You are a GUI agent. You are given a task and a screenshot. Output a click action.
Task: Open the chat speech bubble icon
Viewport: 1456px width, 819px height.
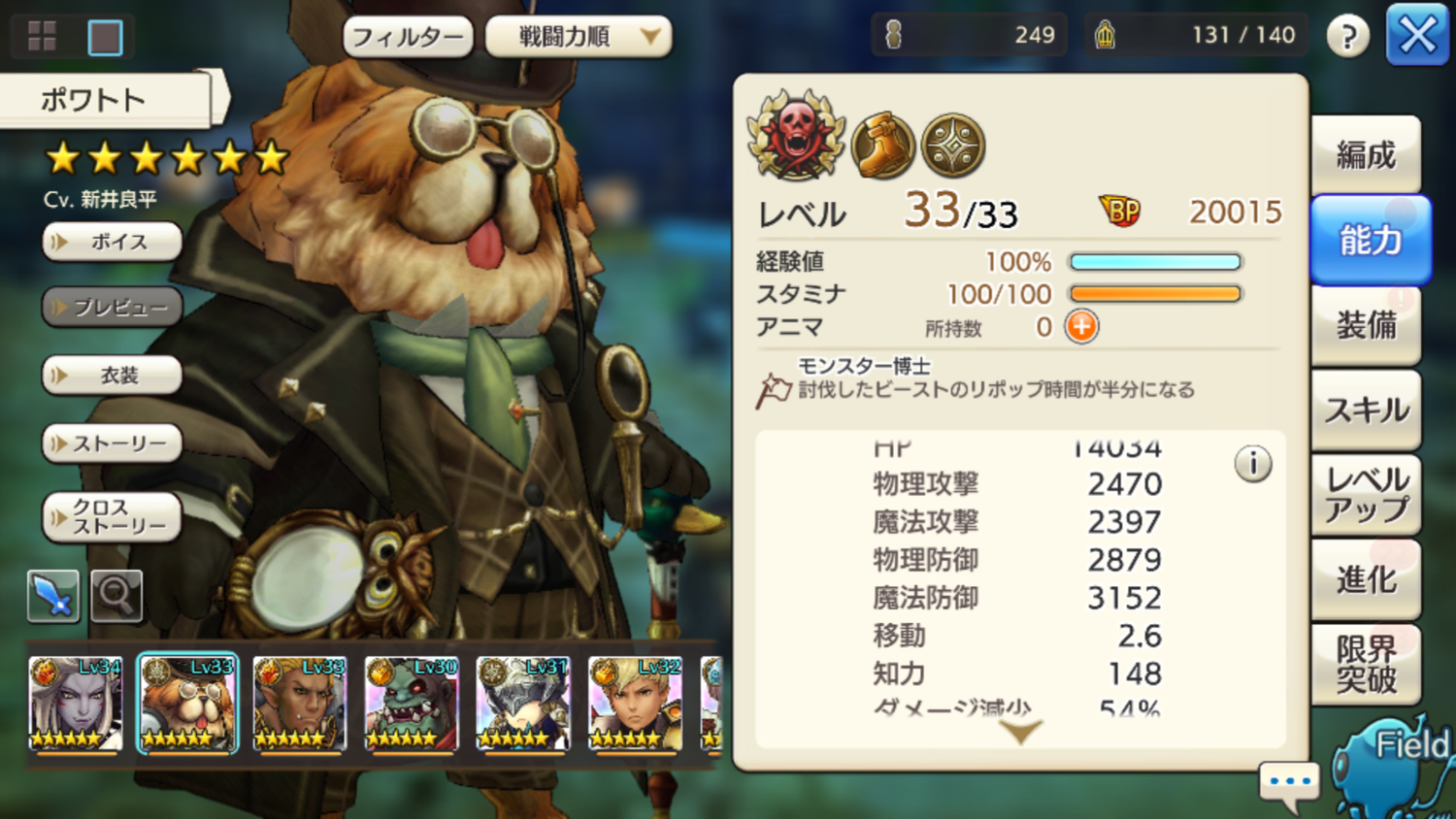(1290, 784)
